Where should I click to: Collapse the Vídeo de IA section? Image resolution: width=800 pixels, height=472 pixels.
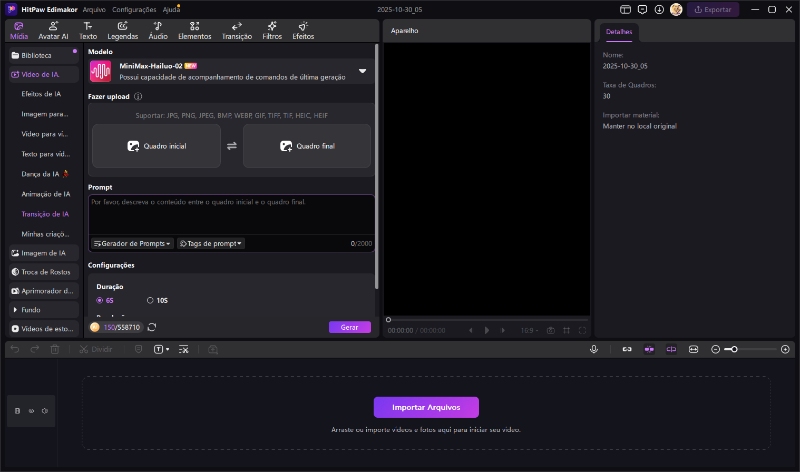43,74
